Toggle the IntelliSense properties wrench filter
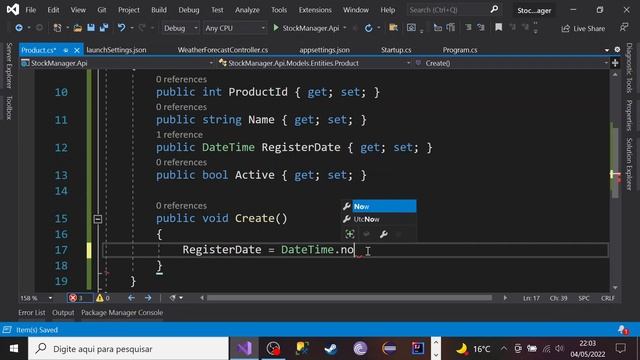The width and height of the screenshot is (640, 360). tap(383, 234)
